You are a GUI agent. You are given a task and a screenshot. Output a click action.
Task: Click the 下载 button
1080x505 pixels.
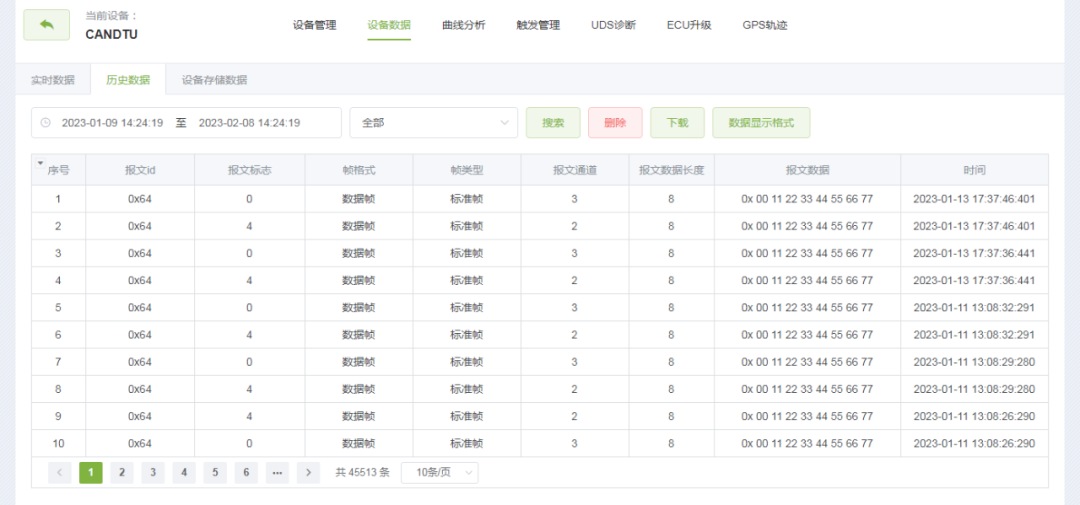(677, 123)
